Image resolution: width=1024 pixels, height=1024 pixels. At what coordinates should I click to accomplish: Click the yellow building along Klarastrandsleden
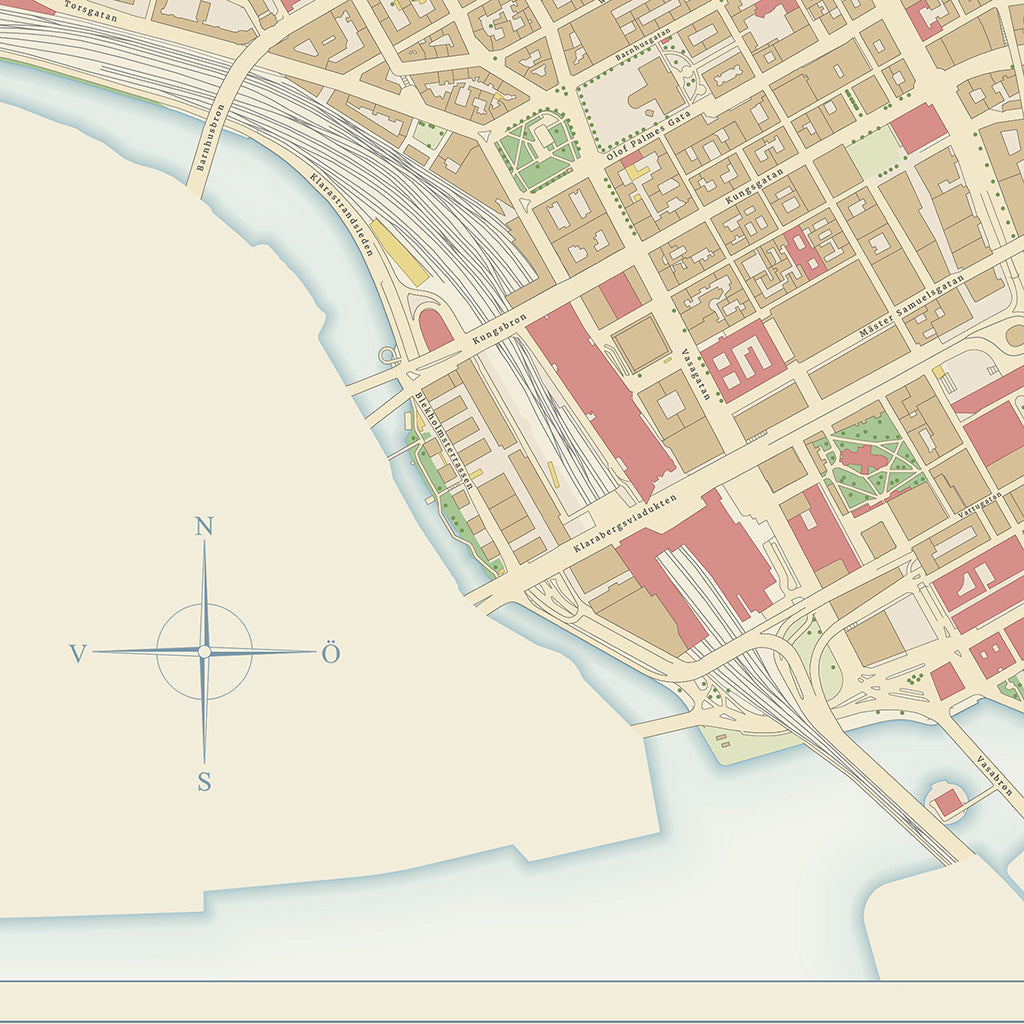[399, 252]
